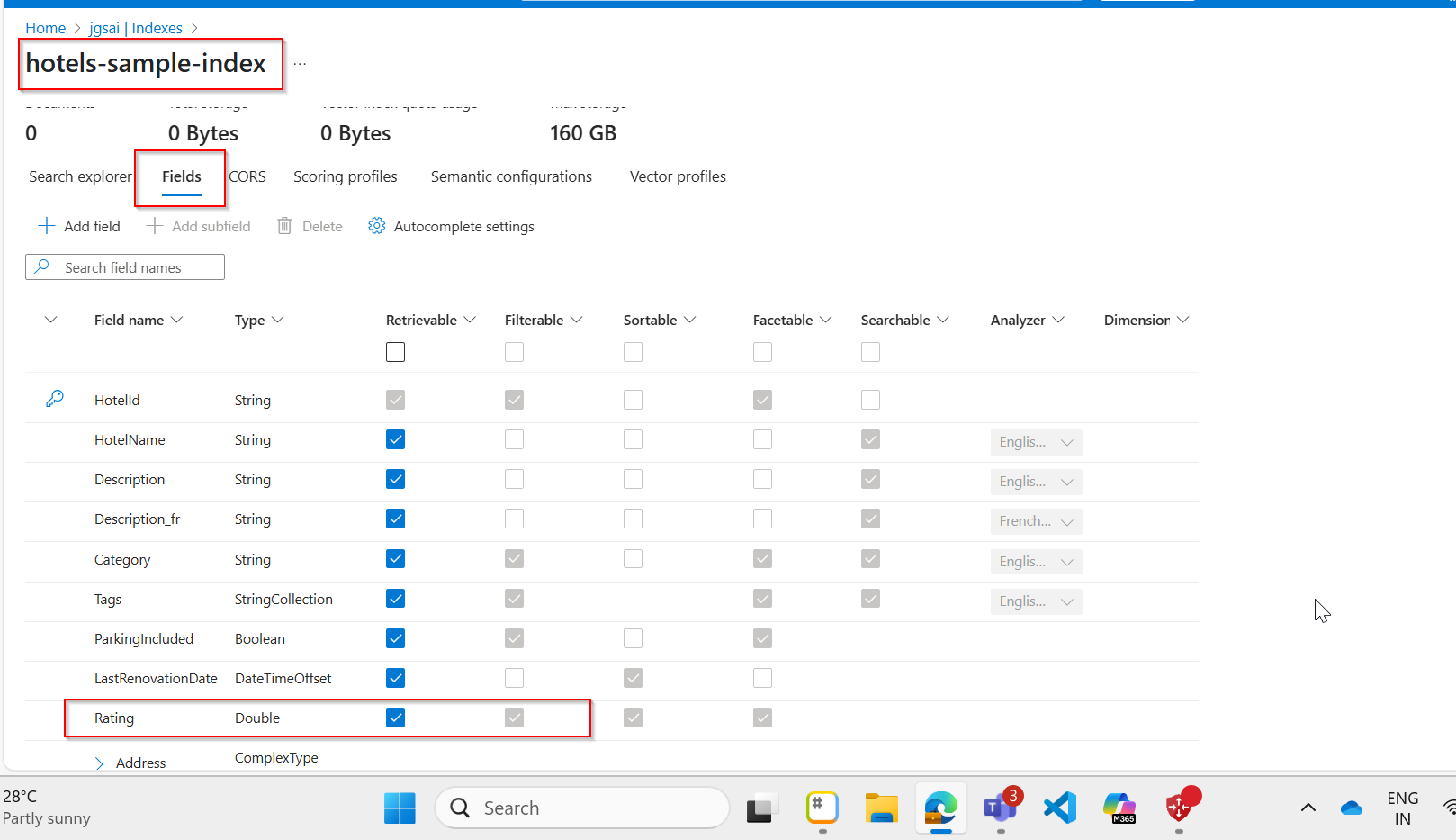Open OneDrive cloud tray icon
Screen dimensions: 1456x840
1352,808
